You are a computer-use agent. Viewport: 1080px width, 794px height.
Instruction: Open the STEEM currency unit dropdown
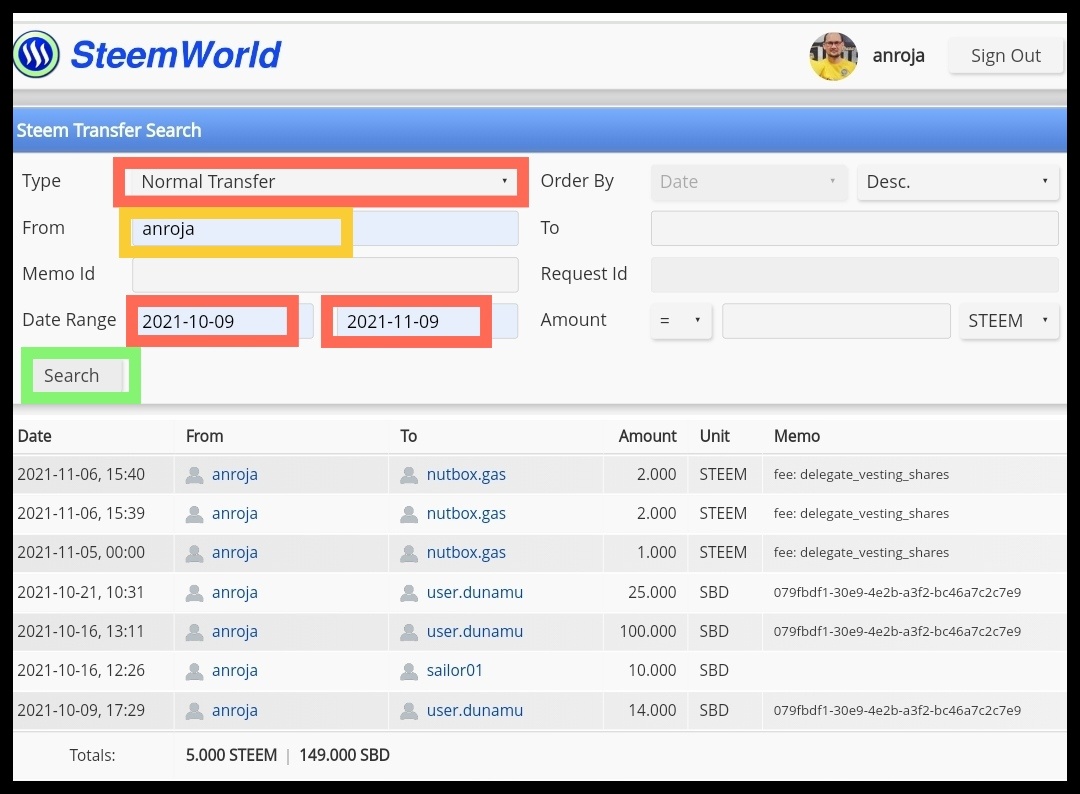[1008, 320]
